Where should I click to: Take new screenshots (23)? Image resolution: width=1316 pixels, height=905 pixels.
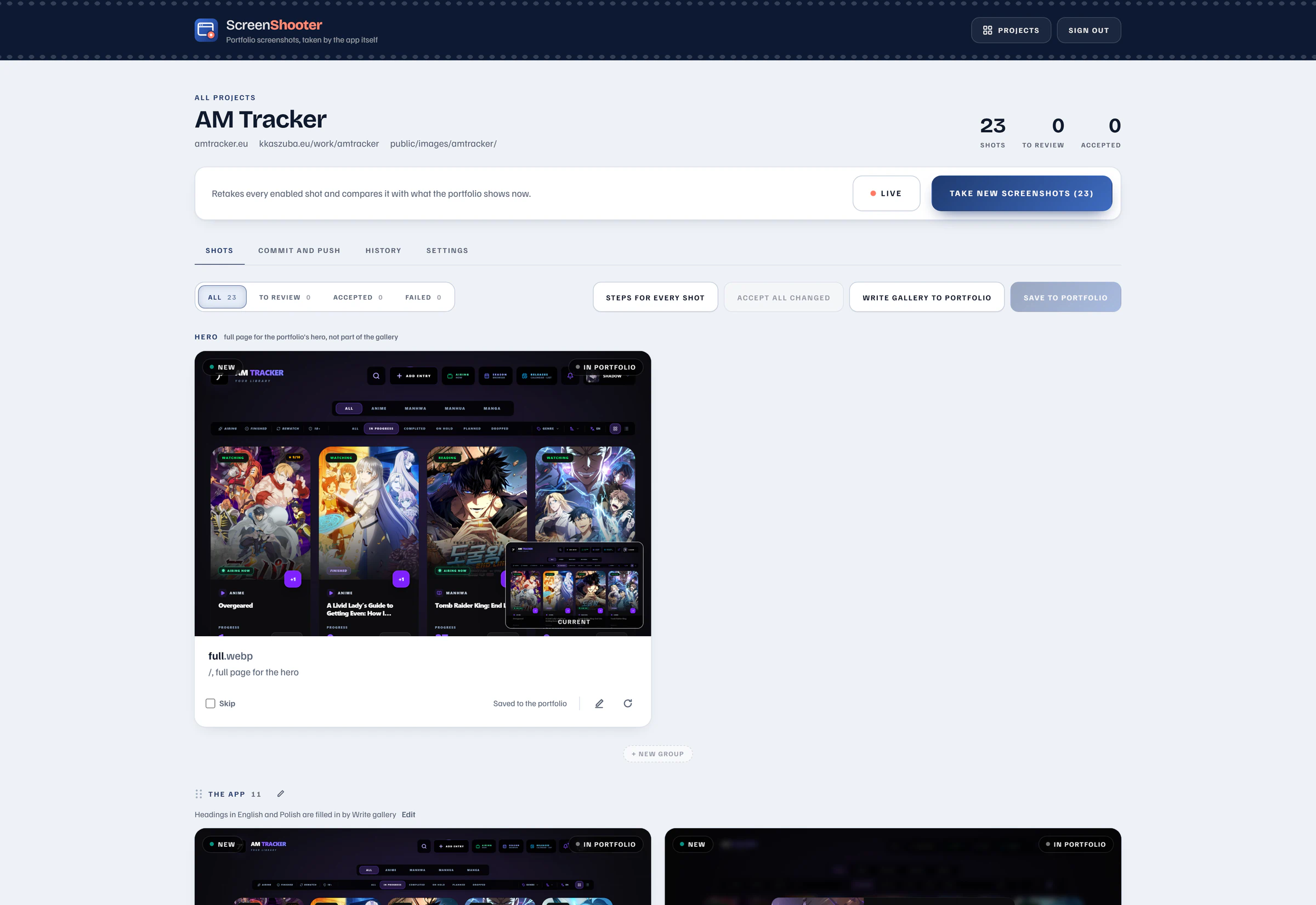click(x=1022, y=194)
